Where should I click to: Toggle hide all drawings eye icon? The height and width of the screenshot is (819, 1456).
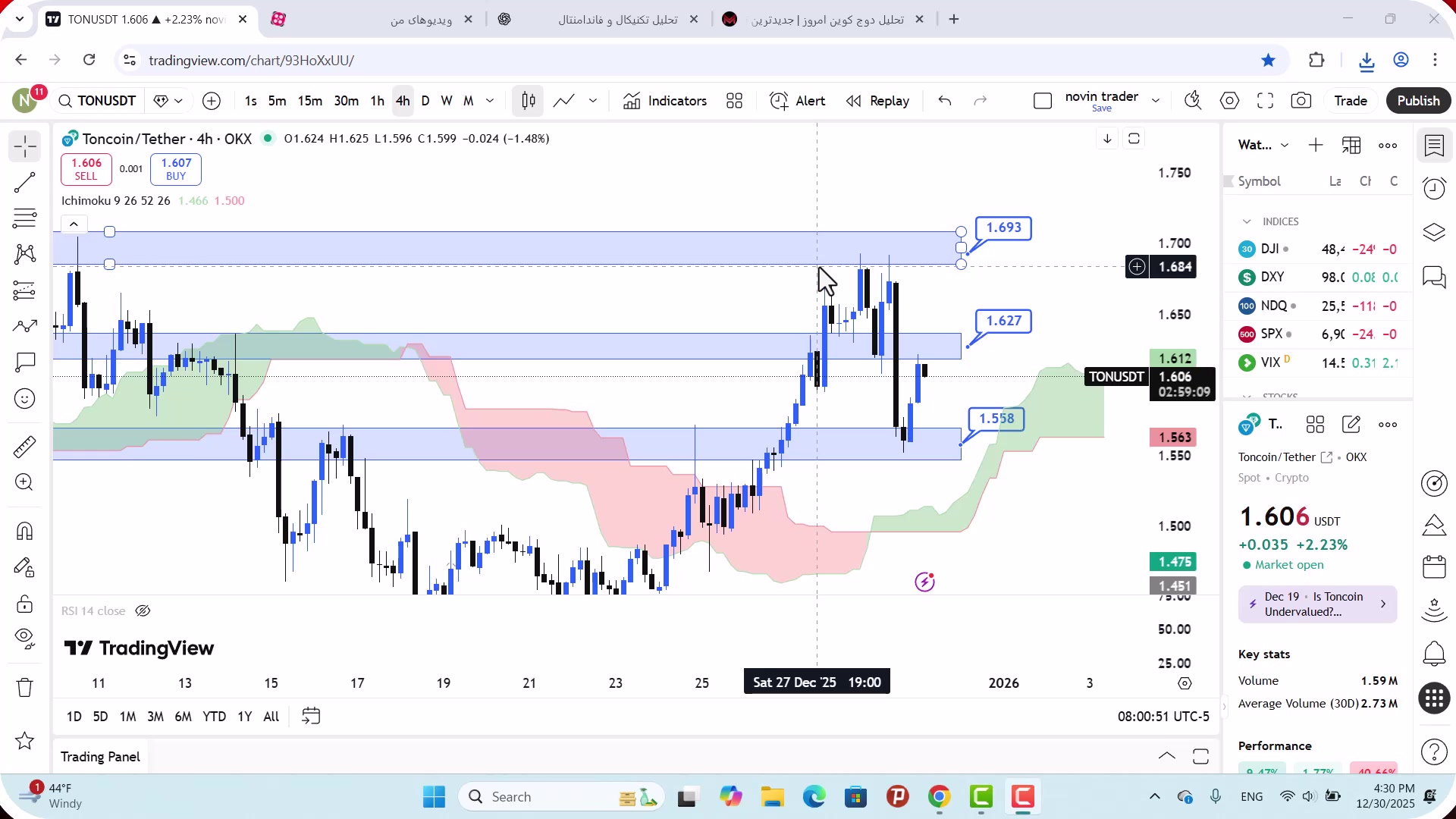click(x=24, y=639)
